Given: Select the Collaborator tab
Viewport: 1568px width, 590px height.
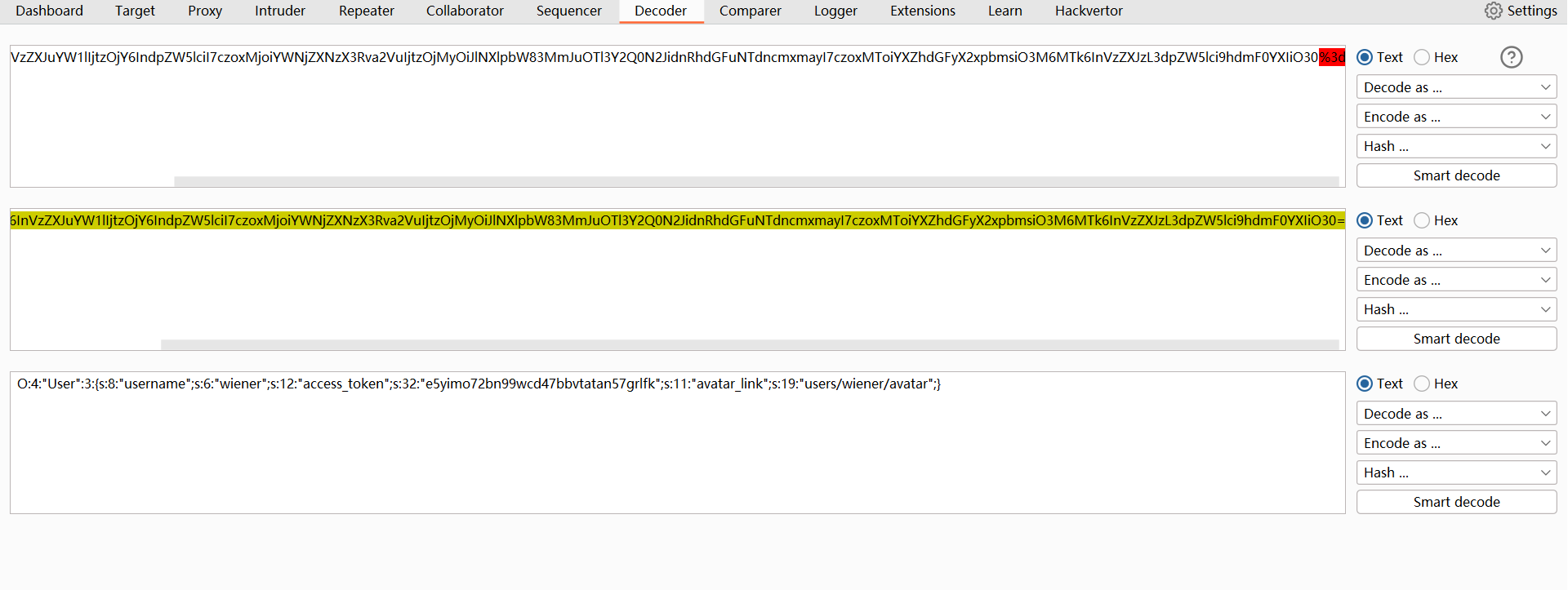Looking at the screenshot, I should [x=465, y=11].
